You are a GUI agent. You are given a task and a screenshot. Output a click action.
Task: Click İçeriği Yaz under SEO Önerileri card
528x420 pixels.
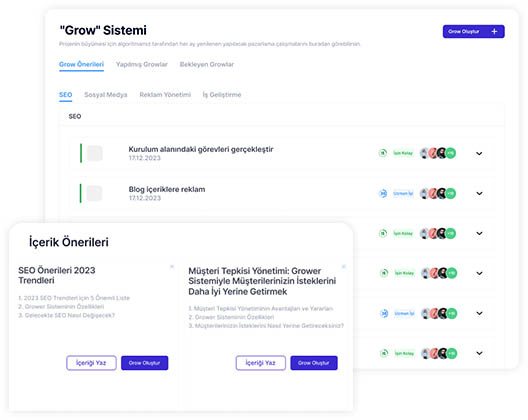pos(91,363)
